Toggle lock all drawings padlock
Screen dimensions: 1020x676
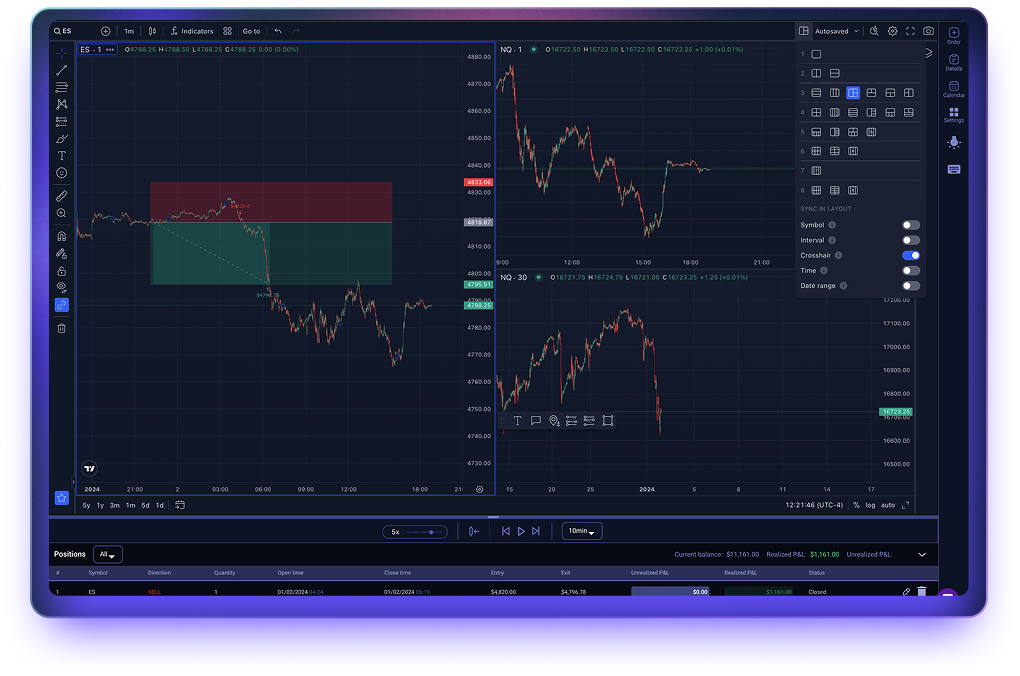62,271
